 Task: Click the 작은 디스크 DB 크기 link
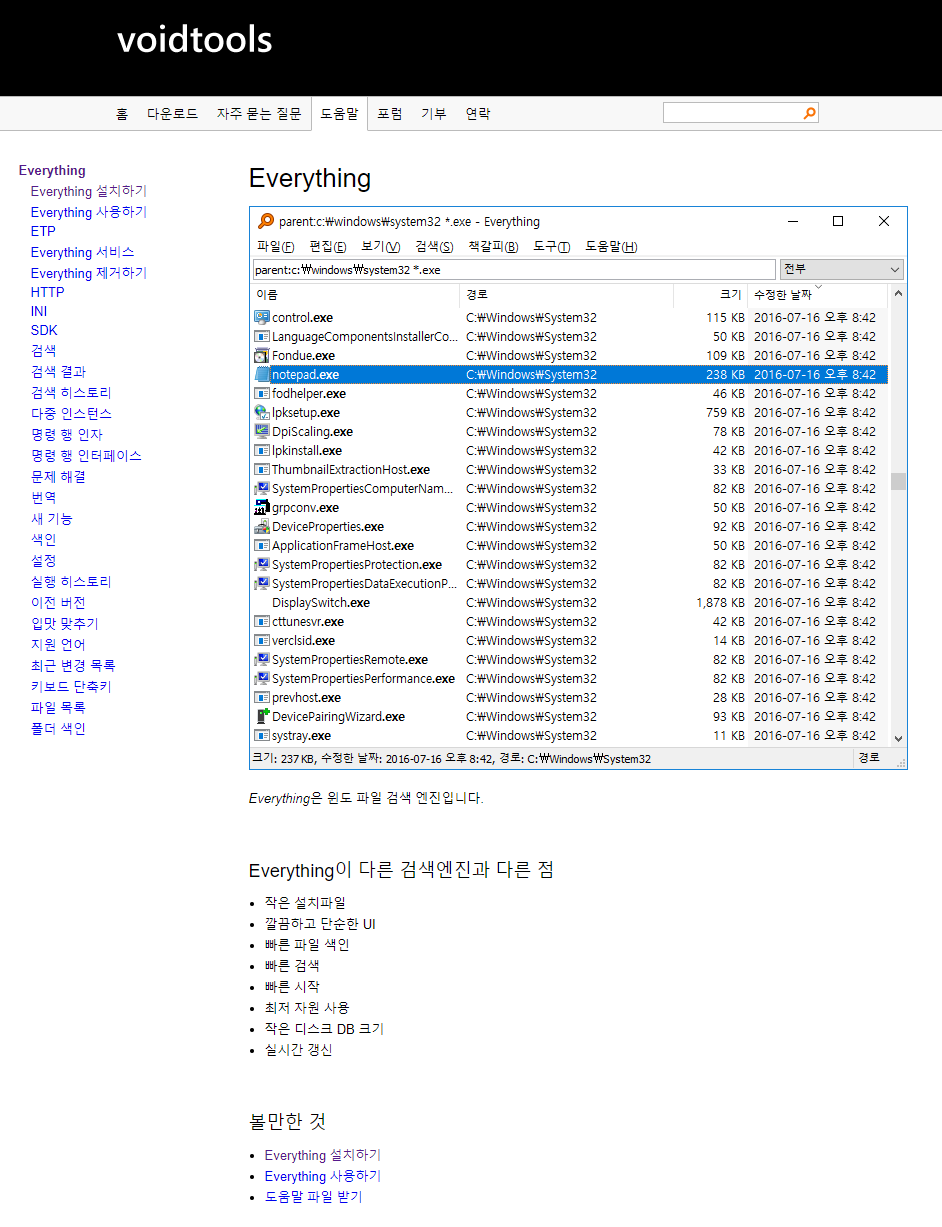point(324,1028)
